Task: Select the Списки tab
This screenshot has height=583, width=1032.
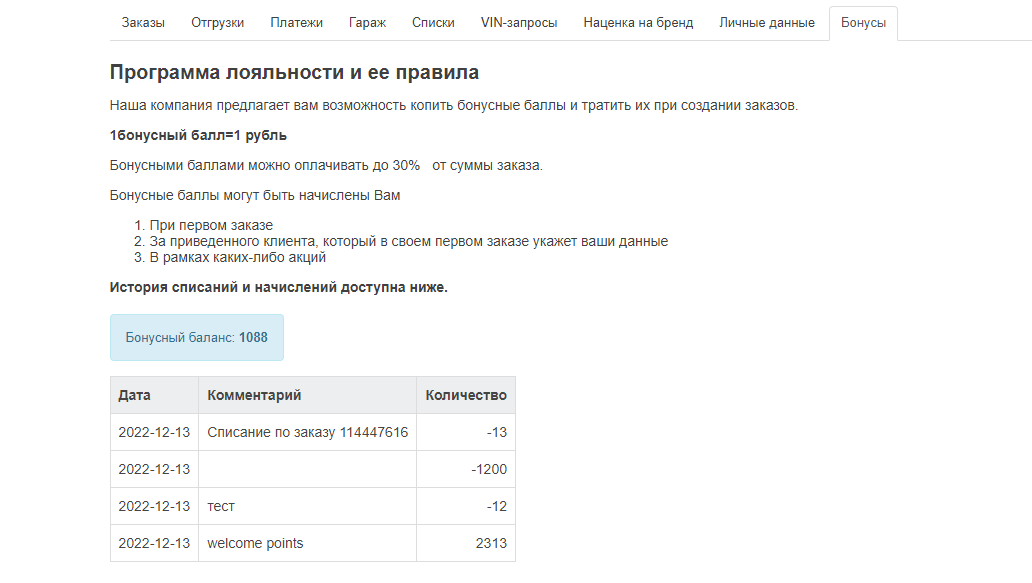Action: pos(433,23)
